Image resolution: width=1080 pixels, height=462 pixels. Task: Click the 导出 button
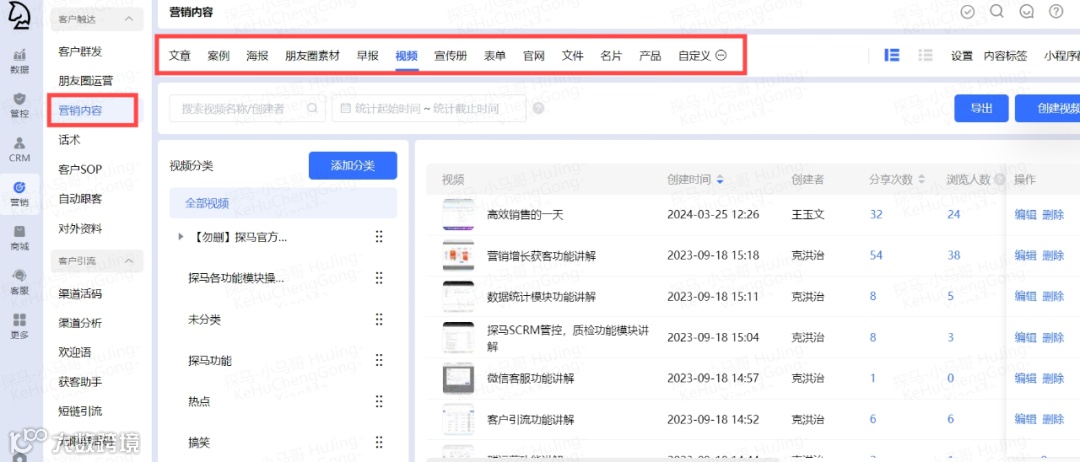coord(982,109)
